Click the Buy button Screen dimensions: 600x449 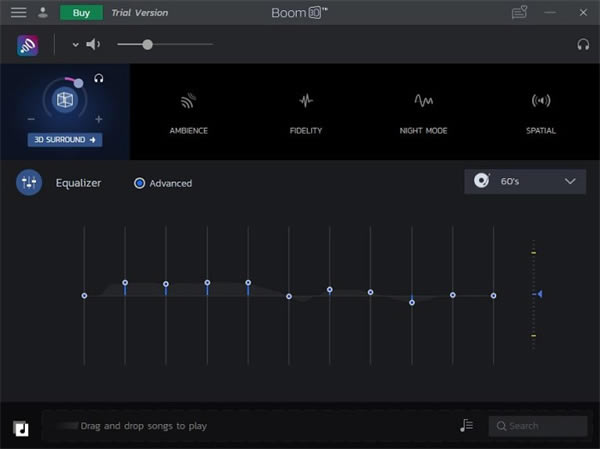81,13
